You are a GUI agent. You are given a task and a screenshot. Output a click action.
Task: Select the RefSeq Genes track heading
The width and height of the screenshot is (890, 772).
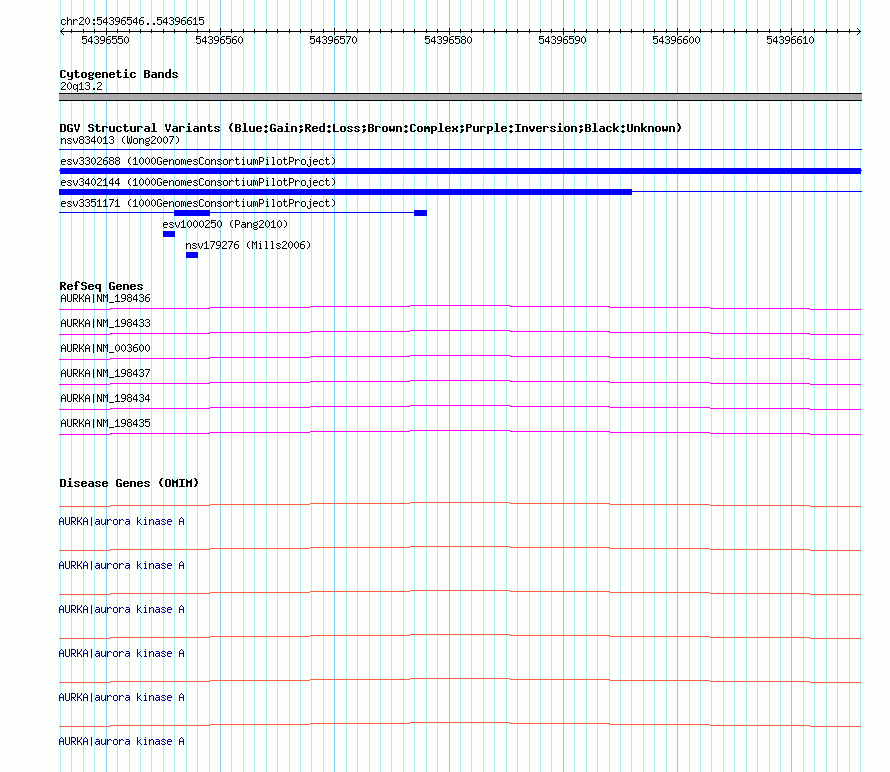(101, 286)
